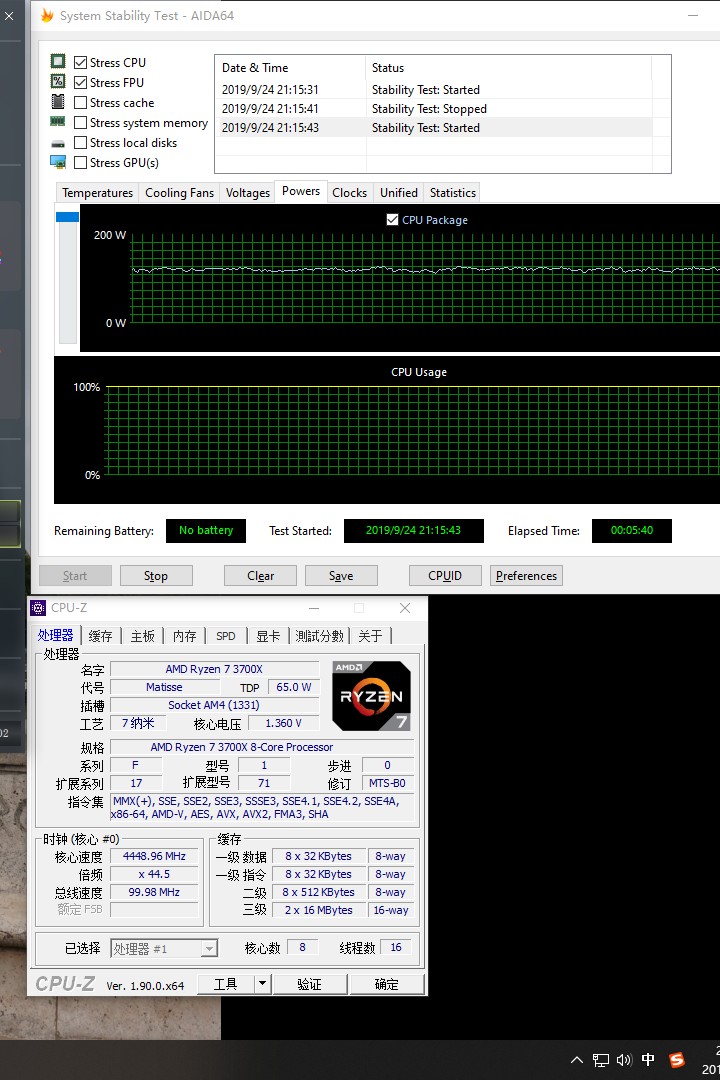Screen dimensions: 720x1080
Task: Click the CPU-Z app icon in its title bar
Action: [39, 608]
